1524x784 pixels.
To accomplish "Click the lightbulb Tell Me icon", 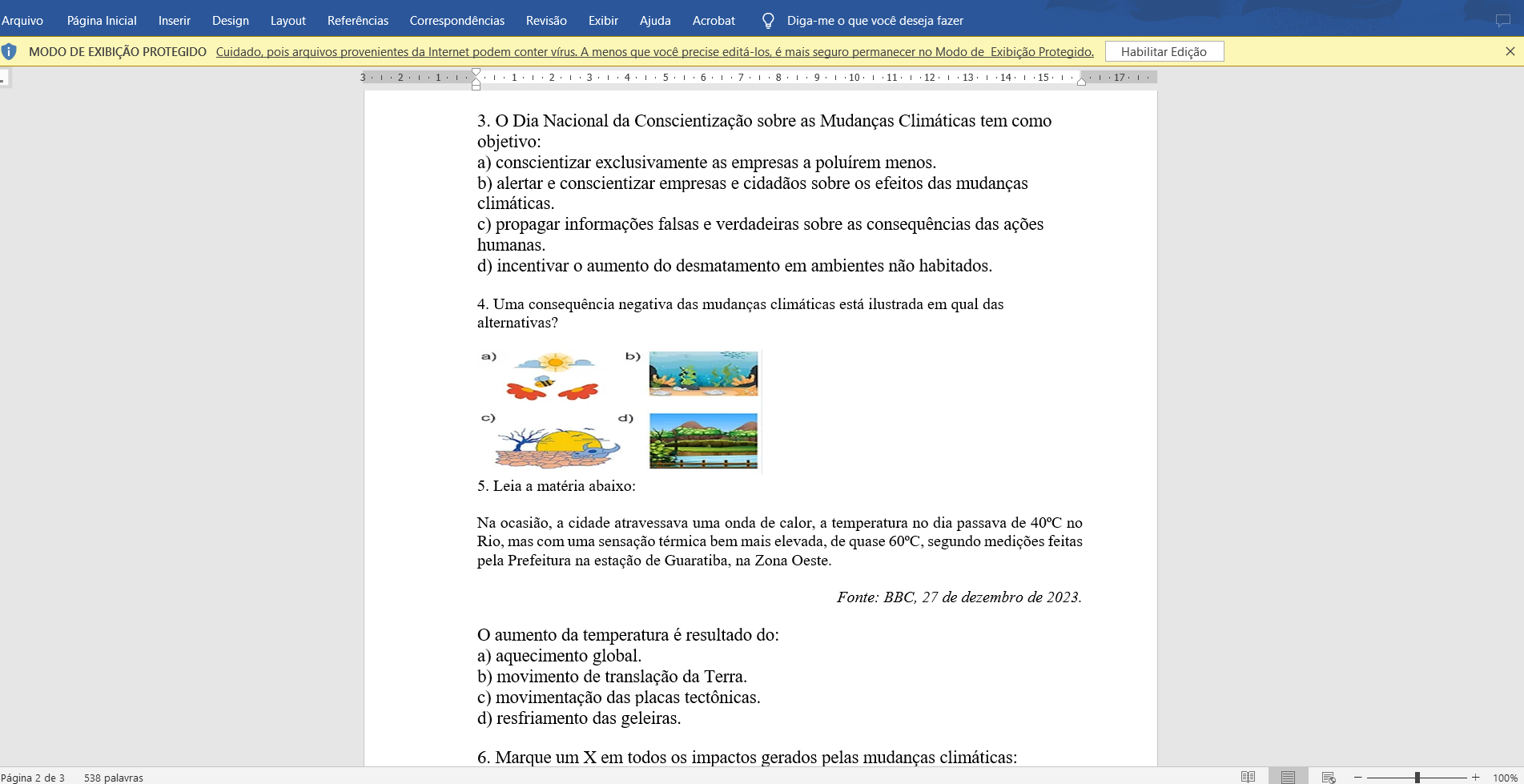I will point(768,21).
